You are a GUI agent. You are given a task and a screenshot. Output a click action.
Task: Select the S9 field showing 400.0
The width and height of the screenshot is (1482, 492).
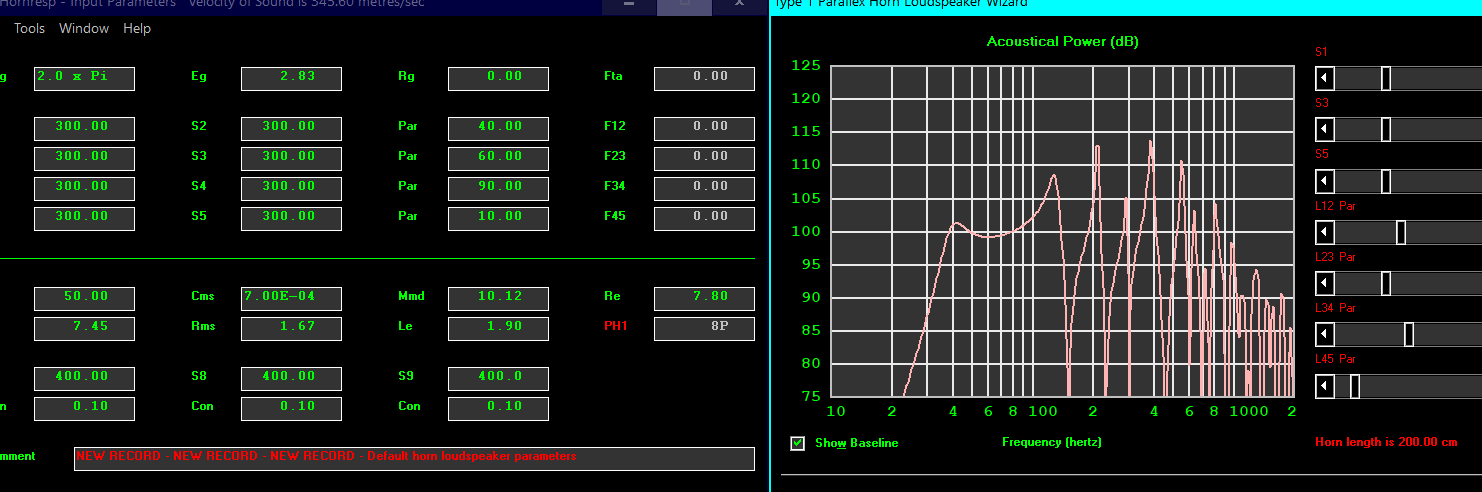498,379
